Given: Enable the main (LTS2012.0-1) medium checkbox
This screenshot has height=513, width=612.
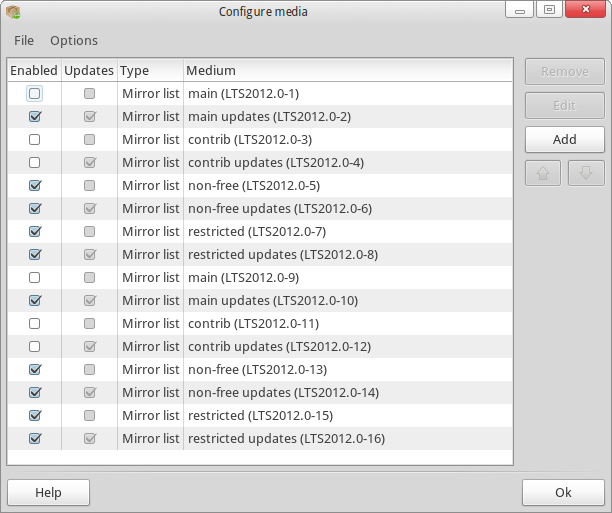Looking at the screenshot, I should tap(35, 94).
